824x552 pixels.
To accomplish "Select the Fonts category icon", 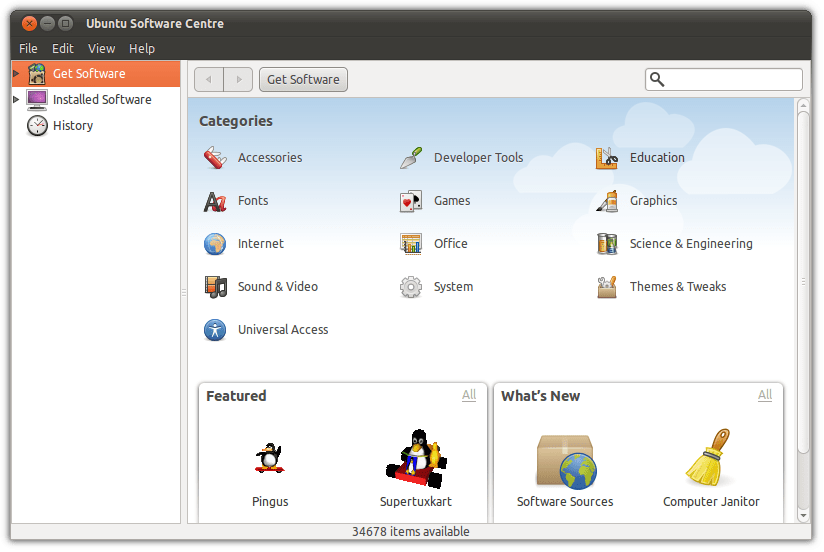I will (x=215, y=201).
